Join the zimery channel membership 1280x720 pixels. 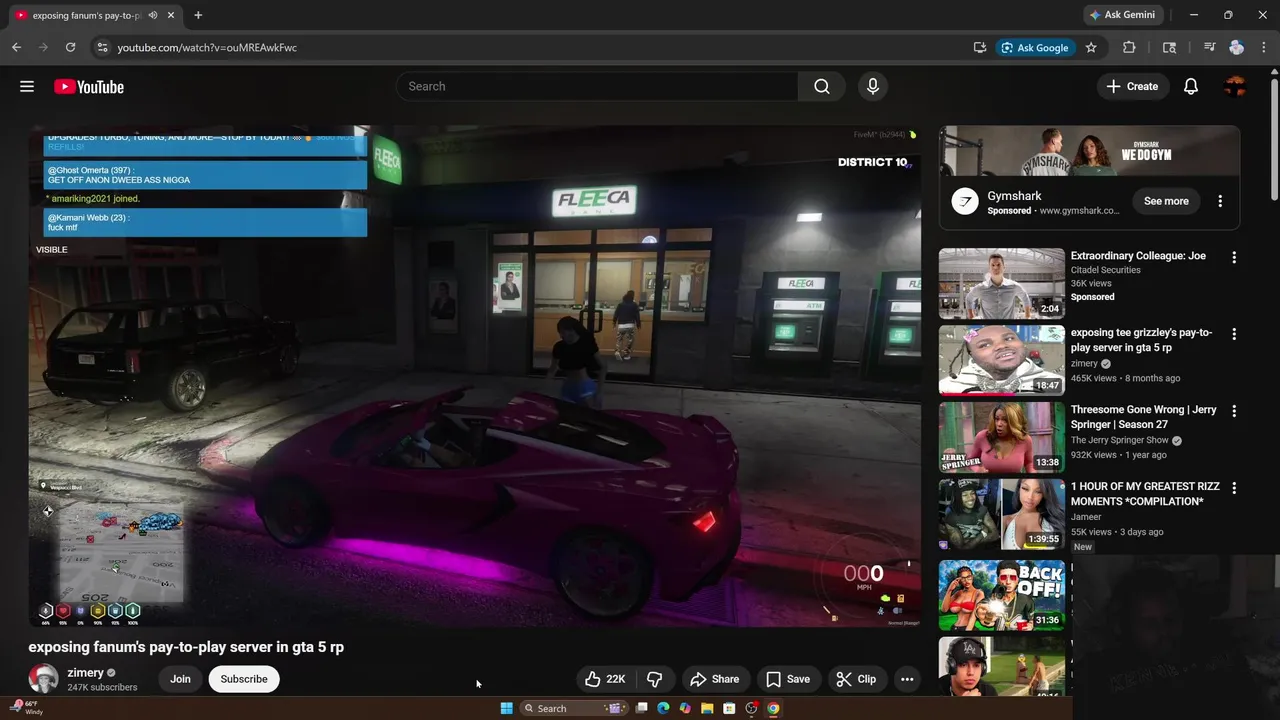coord(180,679)
